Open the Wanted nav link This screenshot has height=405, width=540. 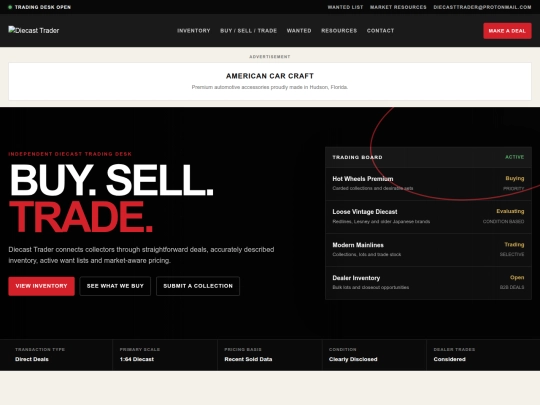(x=299, y=31)
